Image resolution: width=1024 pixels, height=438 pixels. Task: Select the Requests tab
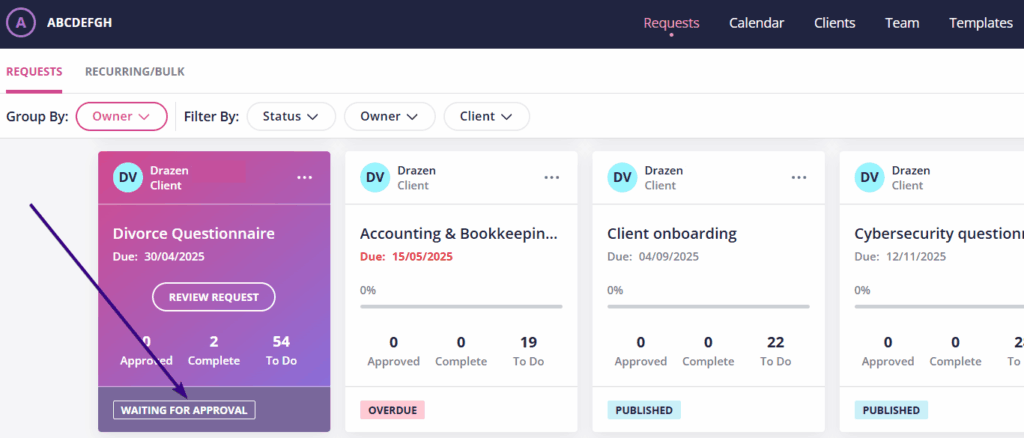click(x=34, y=72)
